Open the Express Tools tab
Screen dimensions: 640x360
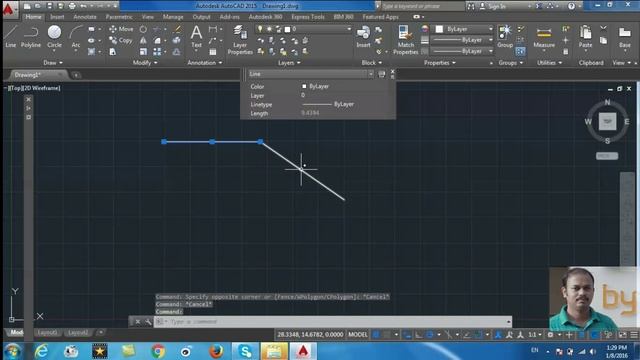(308, 17)
